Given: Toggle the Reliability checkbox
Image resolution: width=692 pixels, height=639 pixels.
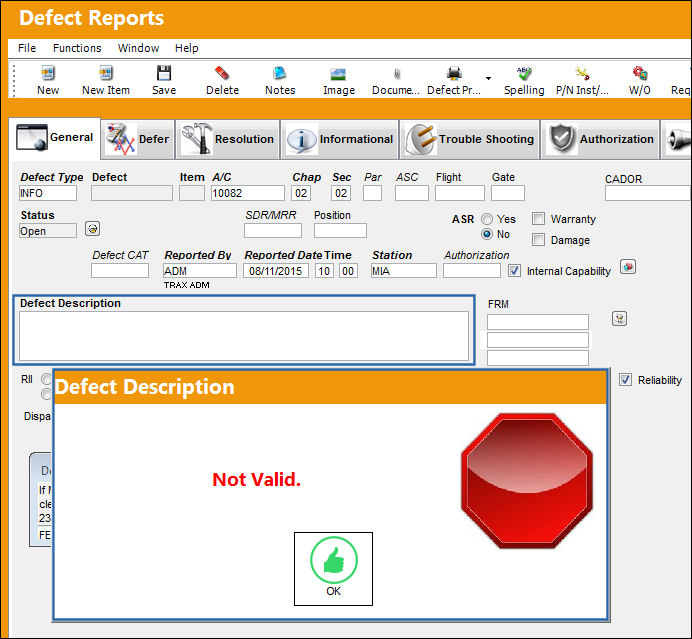Looking at the screenshot, I should [x=625, y=380].
